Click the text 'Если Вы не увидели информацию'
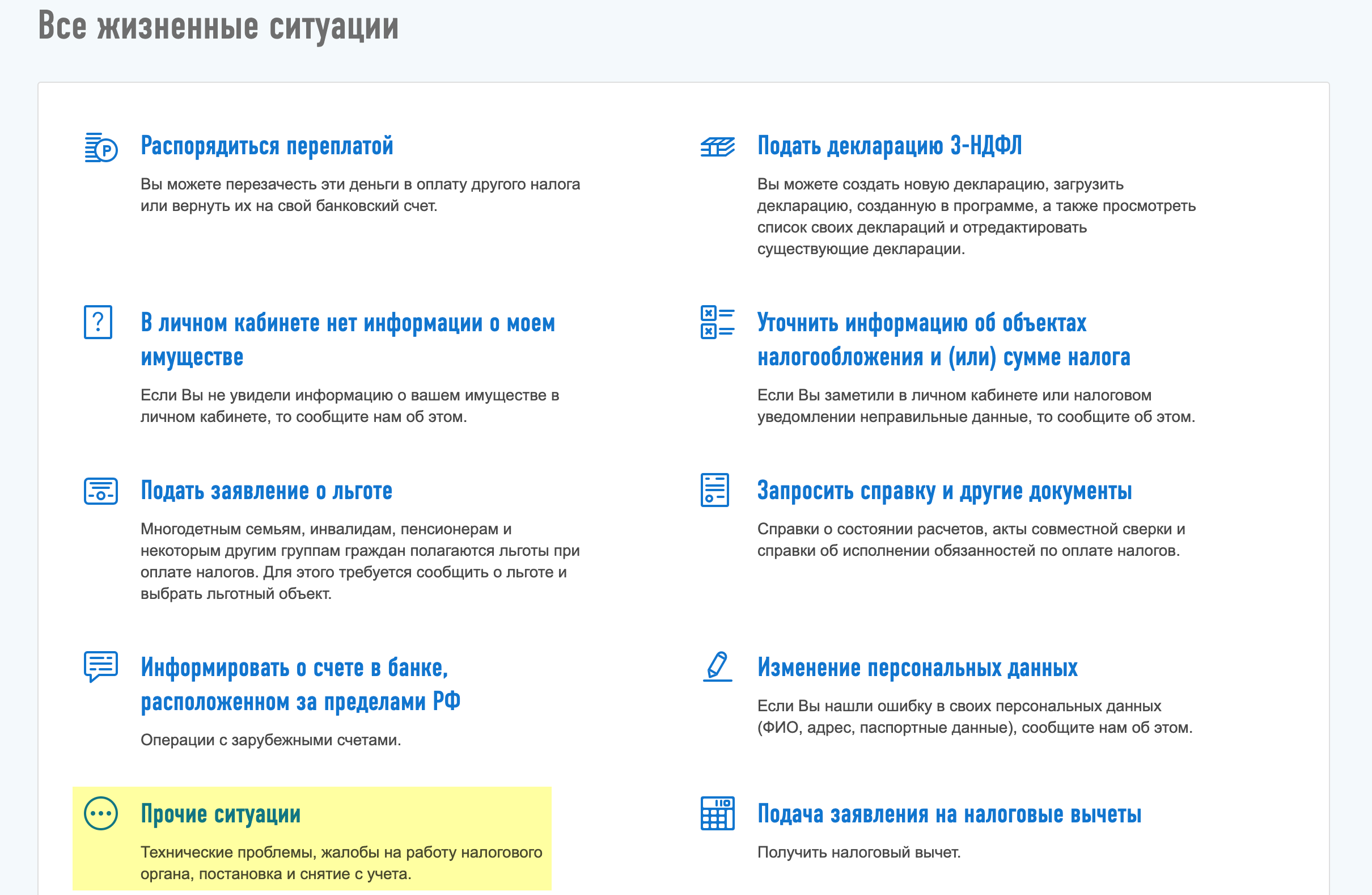Image resolution: width=1372 pixels, height=895 pixels. click(350, 406)
